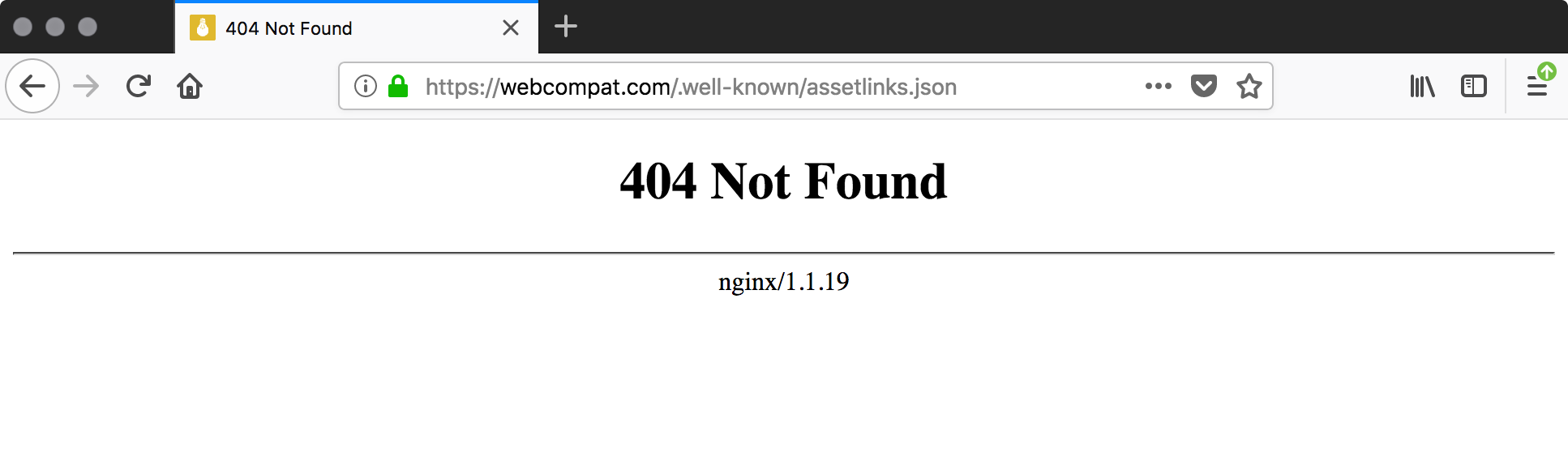Click the green update badge on menu

[1547, 71]
